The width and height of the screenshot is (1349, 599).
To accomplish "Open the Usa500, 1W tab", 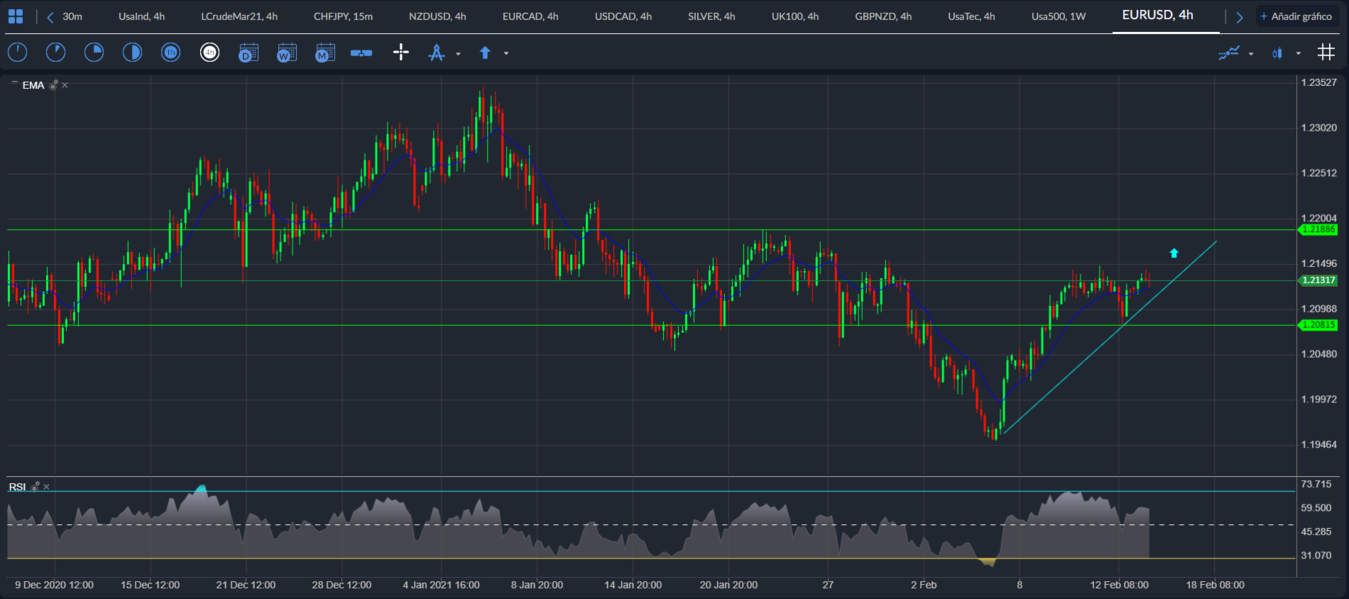I will [1059, 16].
